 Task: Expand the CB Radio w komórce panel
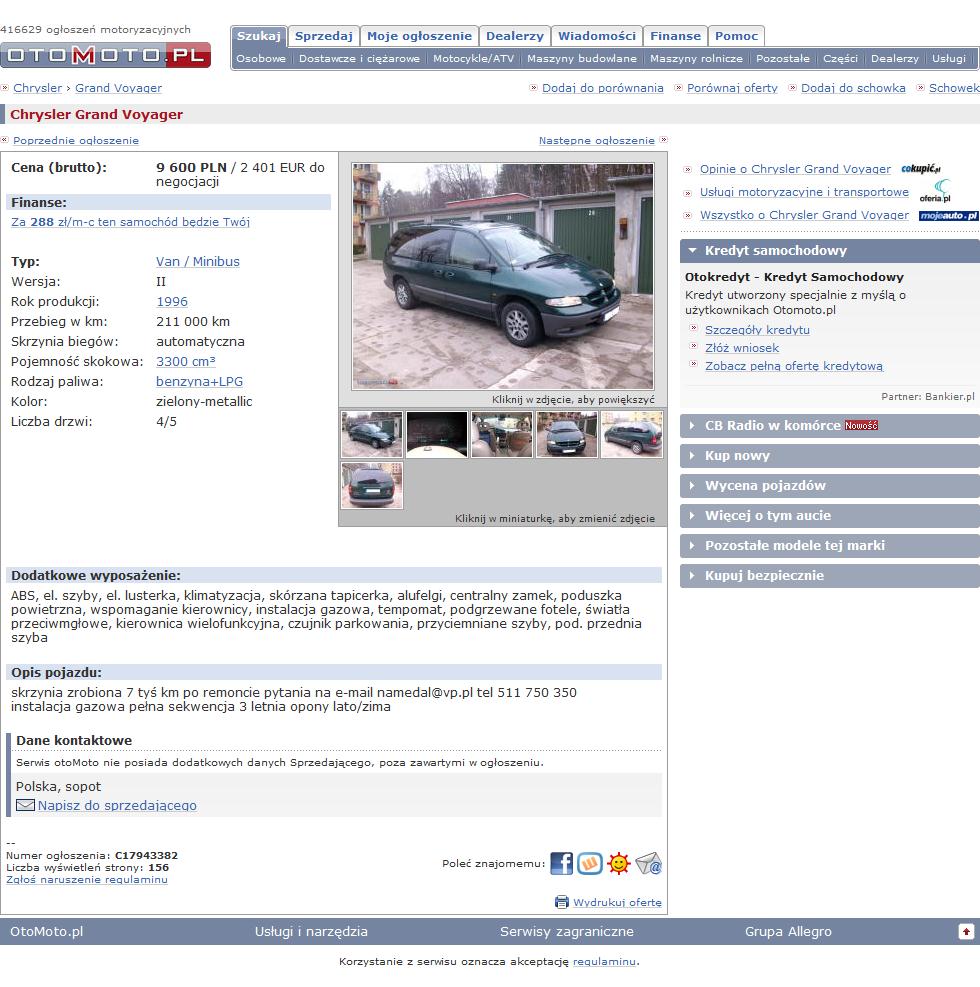tap(830, 426)
